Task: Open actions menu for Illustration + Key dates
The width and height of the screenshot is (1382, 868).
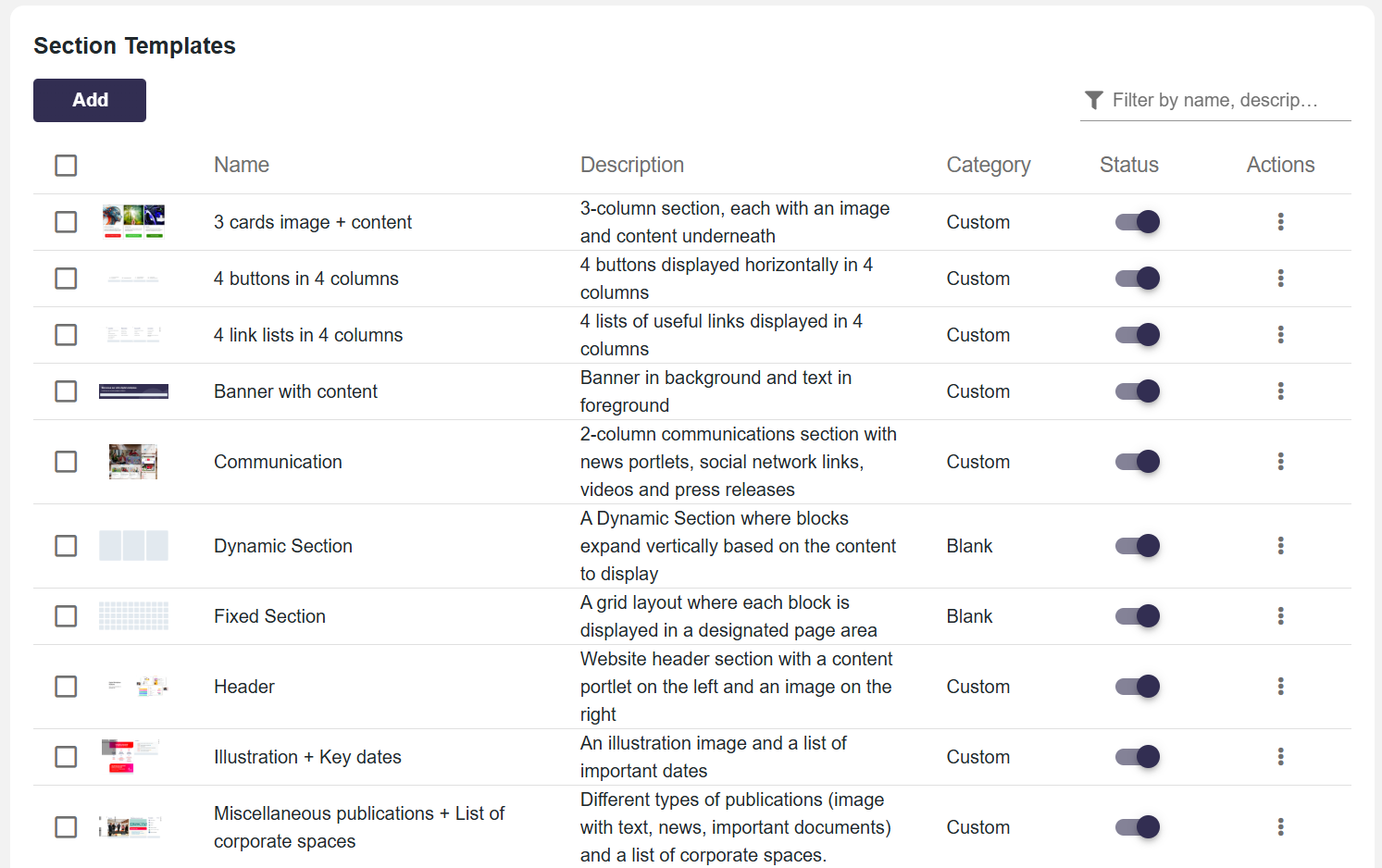Action: pos(1280,757)
